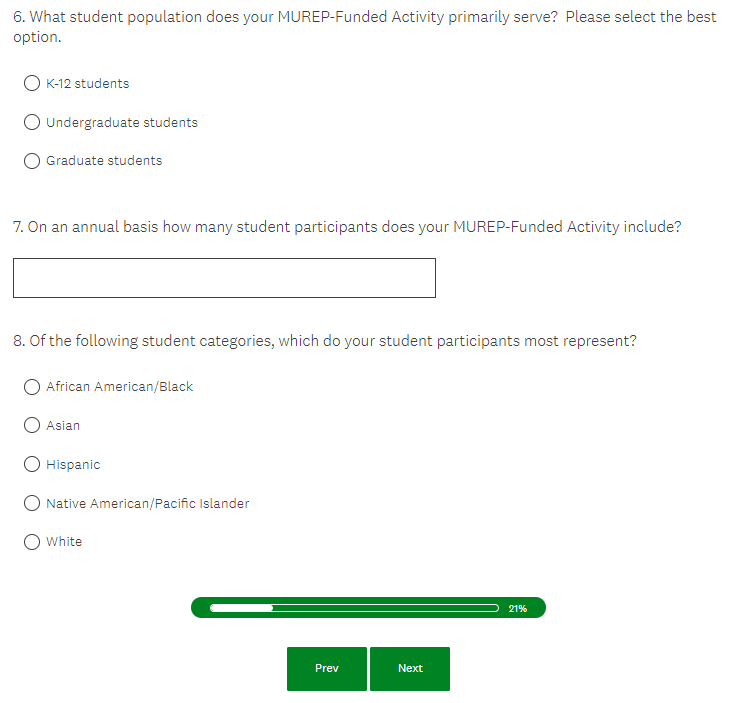The width and height of the screenshot is (747, 703).
Task: Choose the Undergraduate students radio button
Action: [x=32, y=123]
